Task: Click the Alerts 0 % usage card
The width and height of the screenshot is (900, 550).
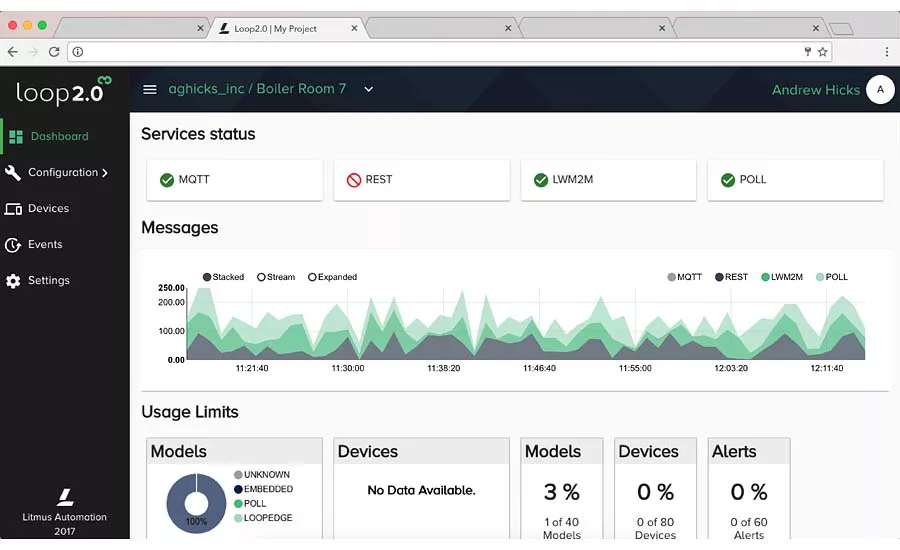Action: point(749,489)
